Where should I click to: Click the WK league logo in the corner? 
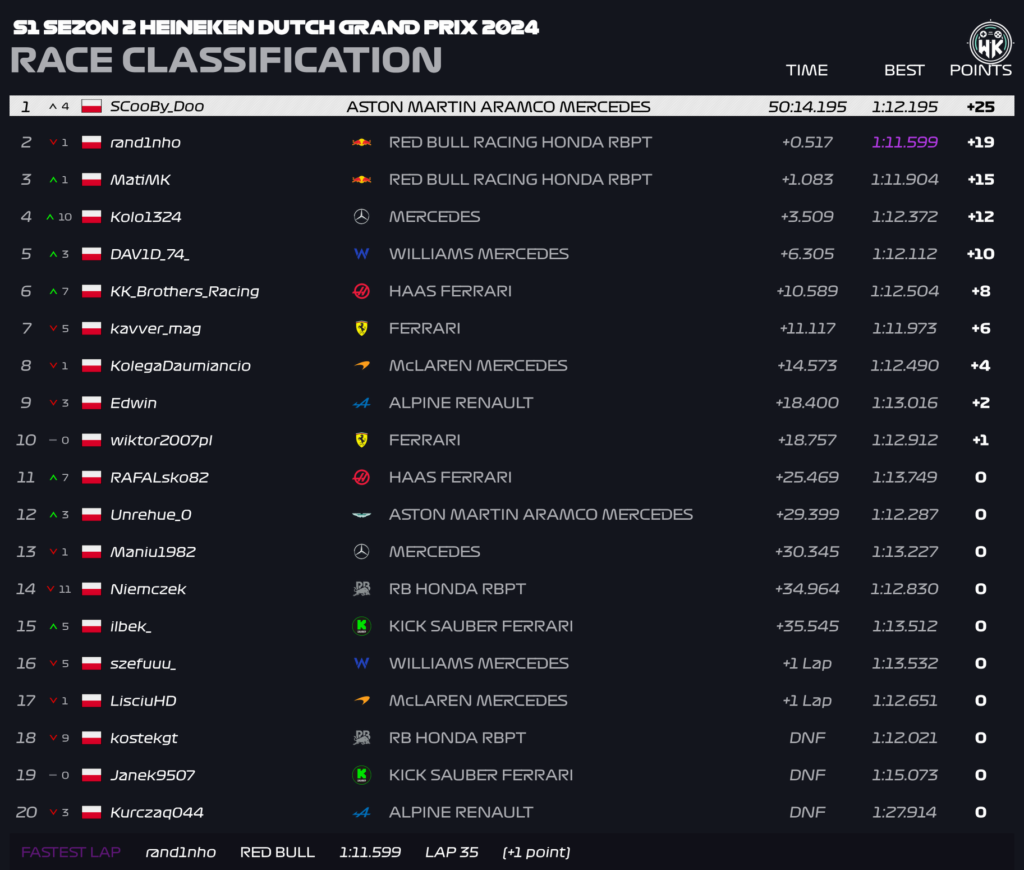[x=991, y=44]
